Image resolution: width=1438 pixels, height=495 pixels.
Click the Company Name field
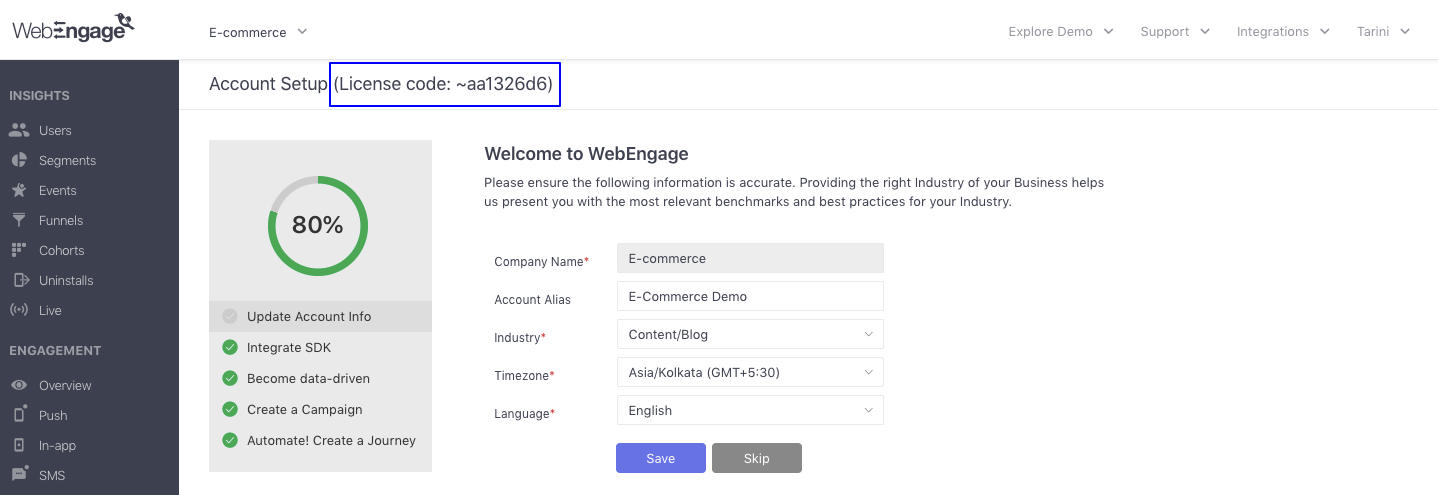click(750, 258)
